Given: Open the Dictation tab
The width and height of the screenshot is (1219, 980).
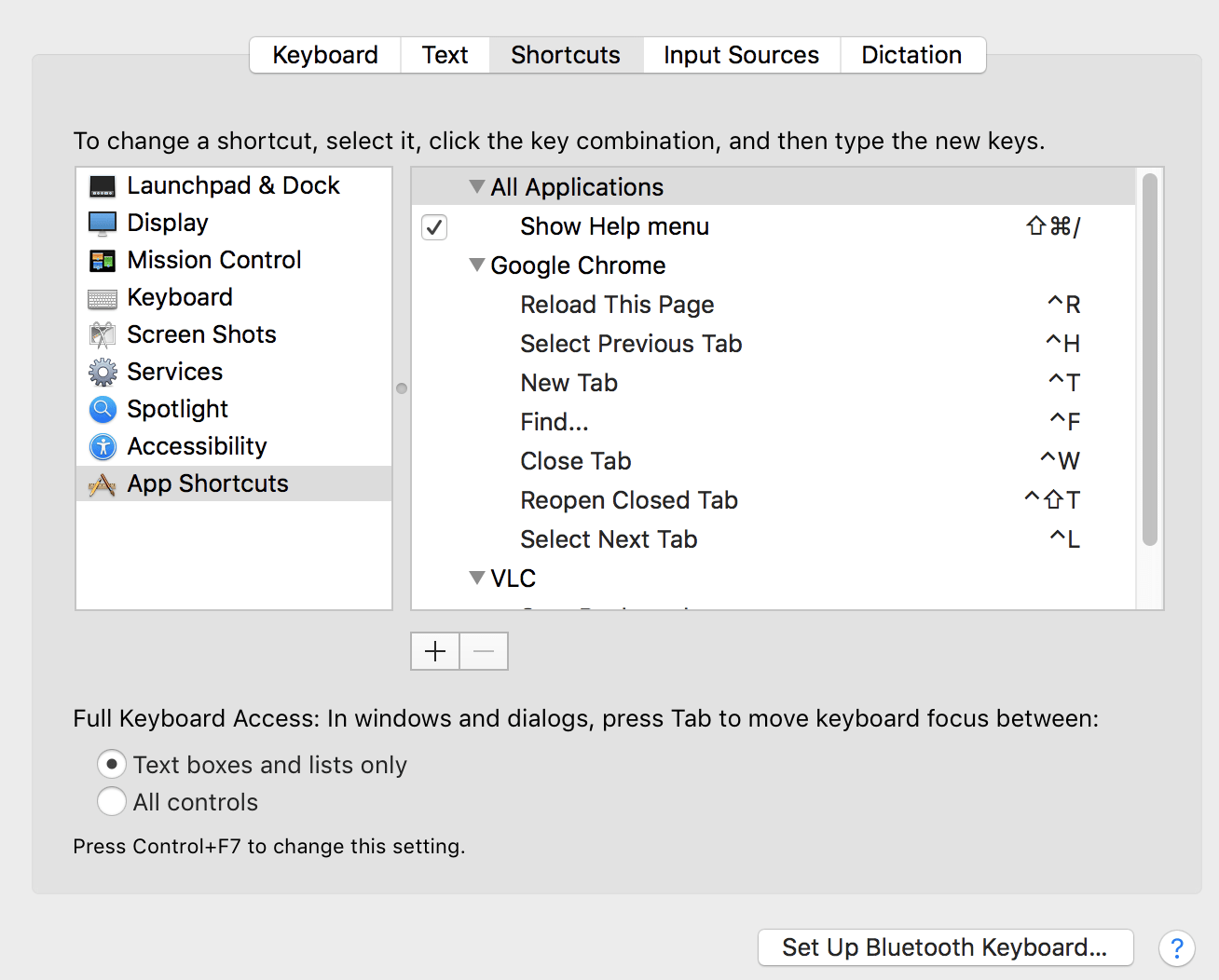Looking at the screenshot, I should [x=911, y=55].
